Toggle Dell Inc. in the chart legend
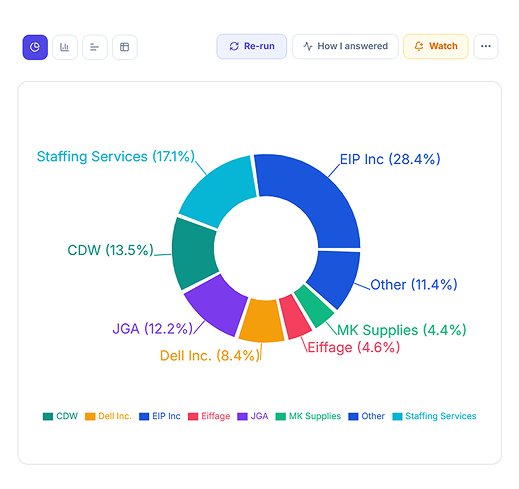519x489 pixels. (x=108, y=416)
